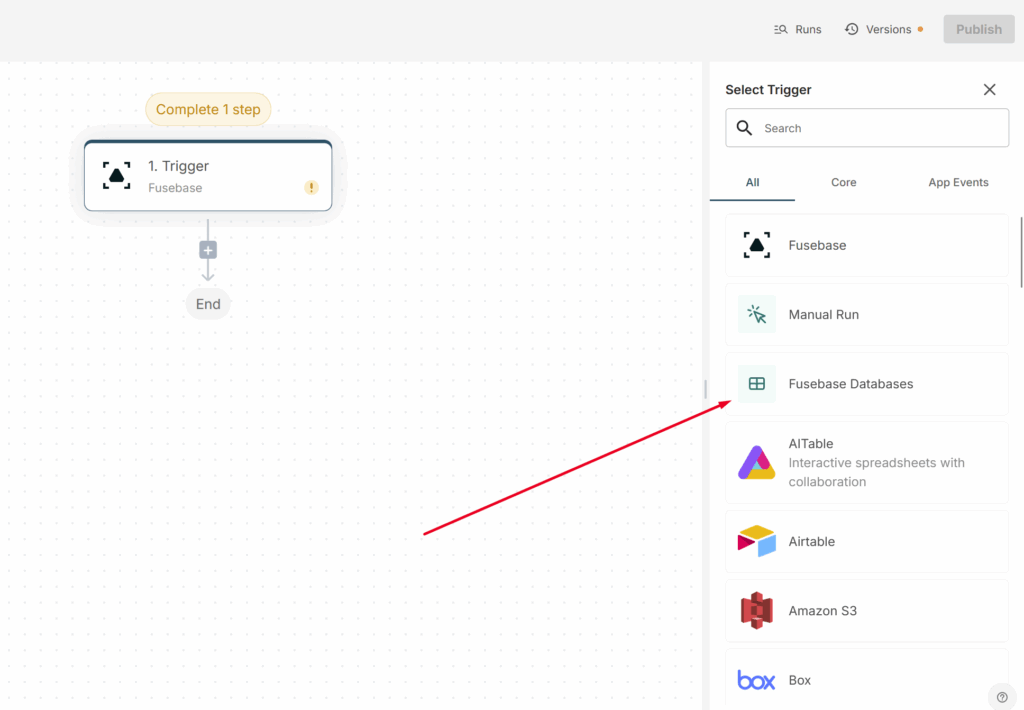Switch to the Core tab

pyautogui.click(x=843, y=183)
